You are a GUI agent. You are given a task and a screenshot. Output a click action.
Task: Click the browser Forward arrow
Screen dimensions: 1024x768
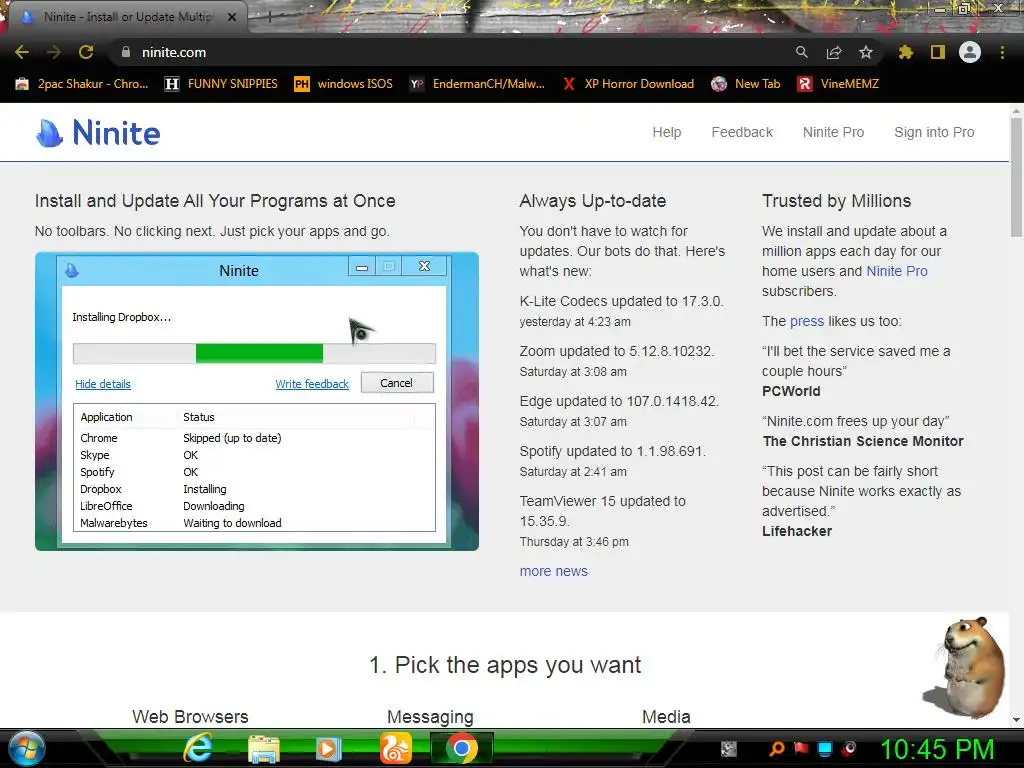coord(54,52)
